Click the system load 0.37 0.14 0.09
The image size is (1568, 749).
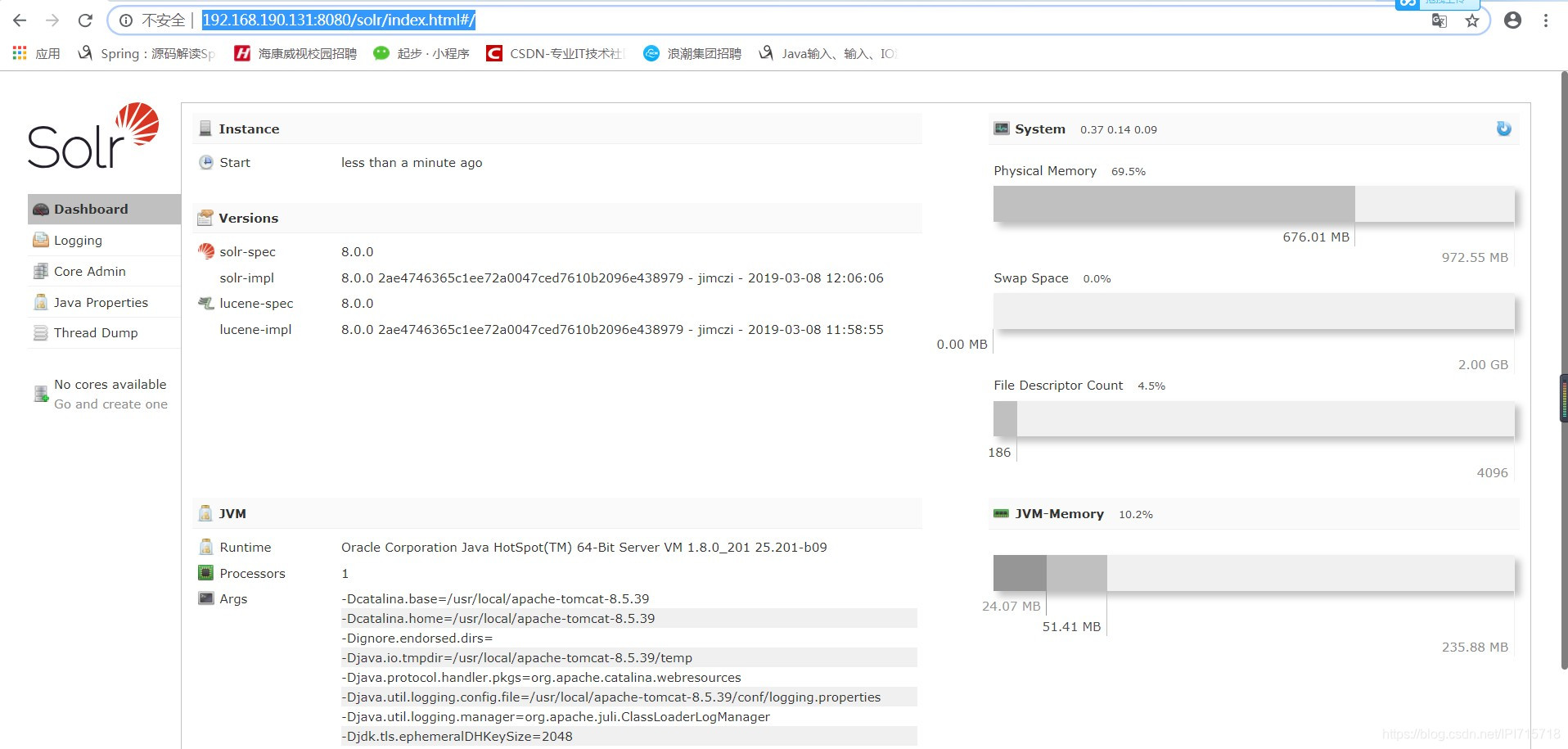coord(1118,129)
